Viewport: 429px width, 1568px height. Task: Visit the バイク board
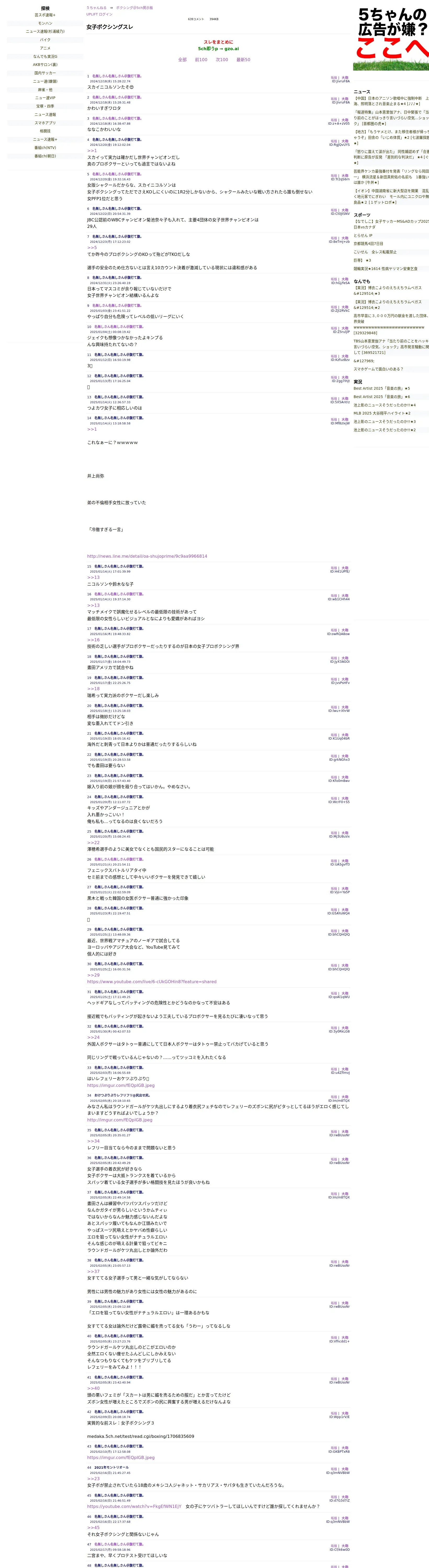click(x=45, y=39)
